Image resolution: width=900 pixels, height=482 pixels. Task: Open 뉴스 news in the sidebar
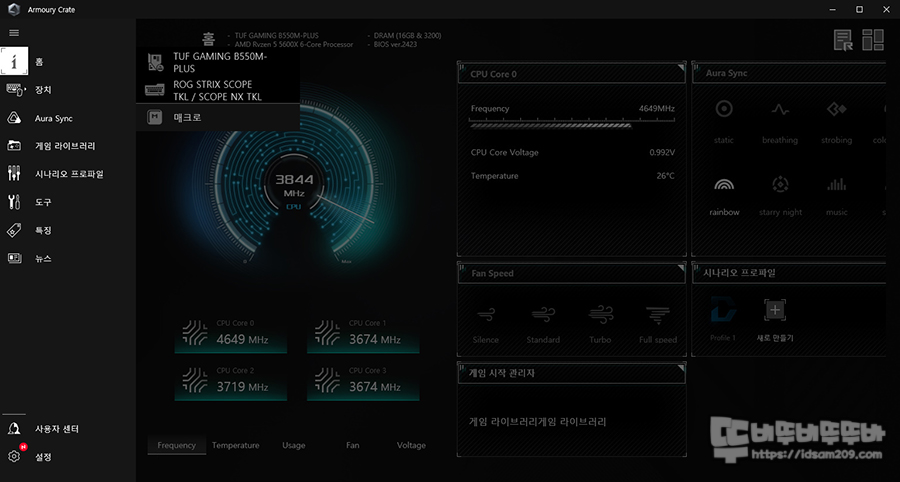pyautogui.click(x=68, y=258)
